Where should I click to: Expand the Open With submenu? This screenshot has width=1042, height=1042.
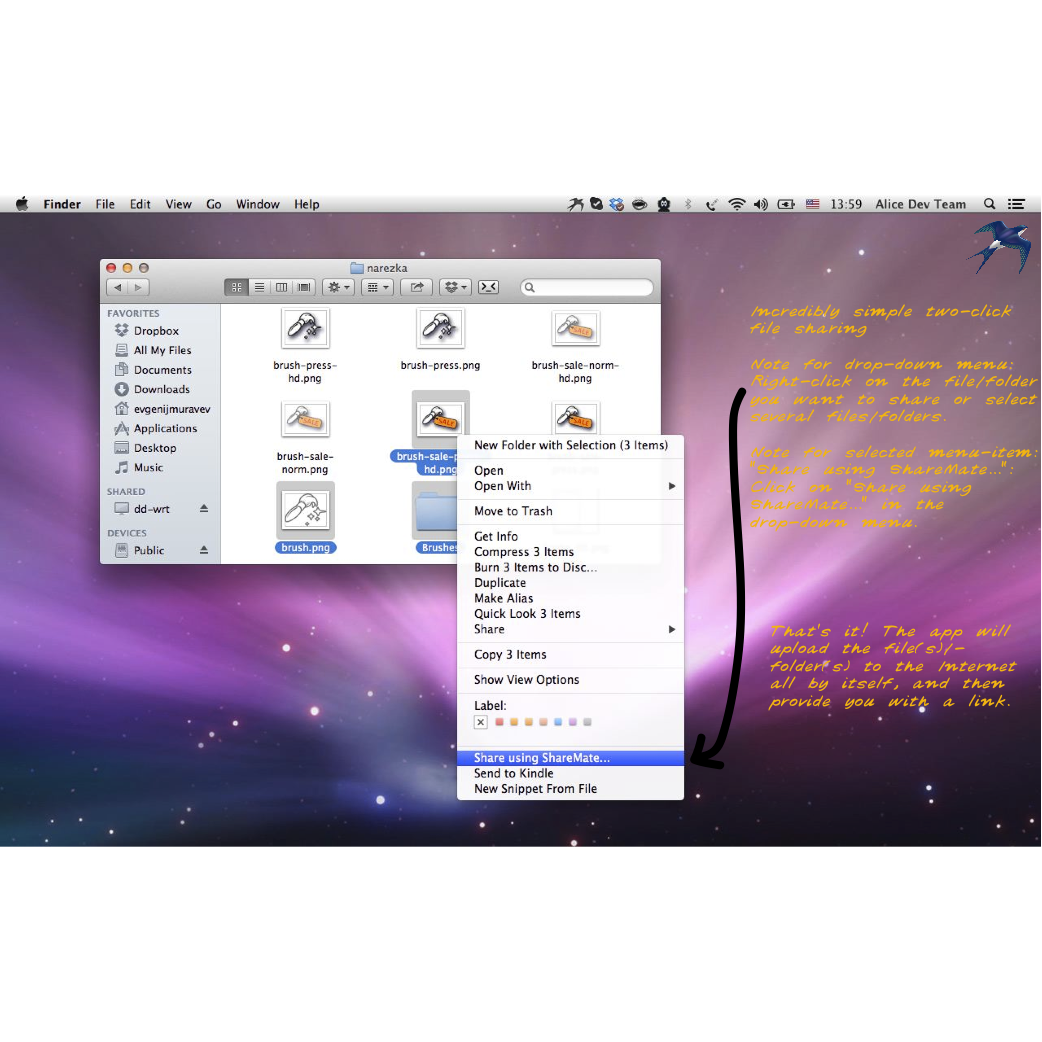(571, 486)
